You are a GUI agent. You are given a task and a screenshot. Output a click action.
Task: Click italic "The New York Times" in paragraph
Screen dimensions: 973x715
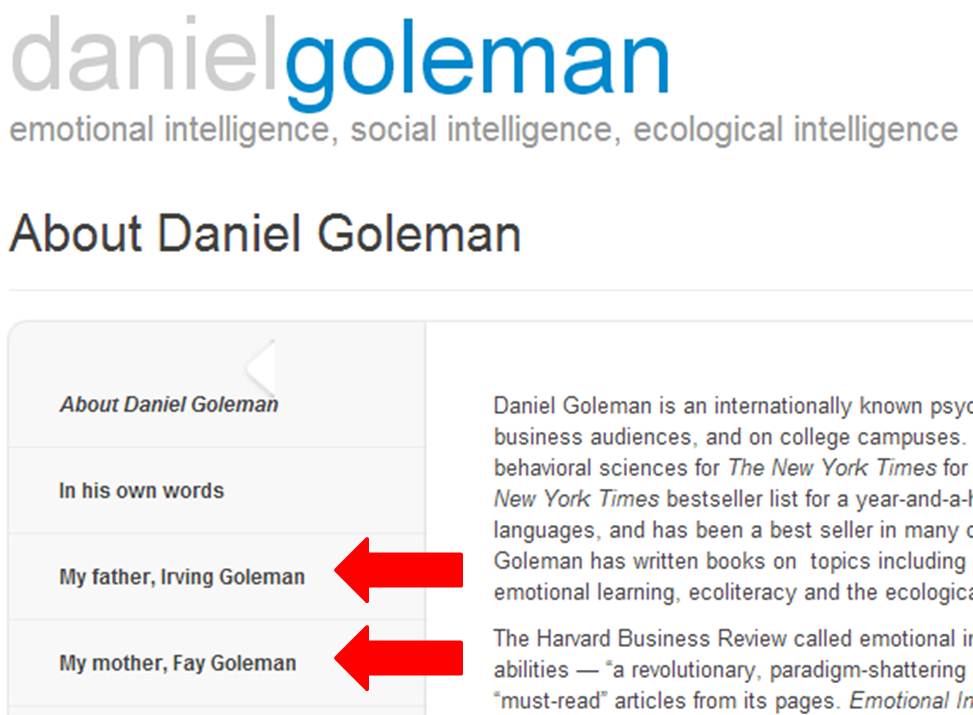[832, 467]
